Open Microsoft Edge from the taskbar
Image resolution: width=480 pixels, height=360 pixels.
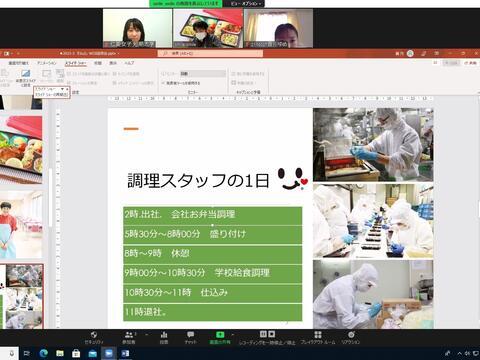pos(44,353)
